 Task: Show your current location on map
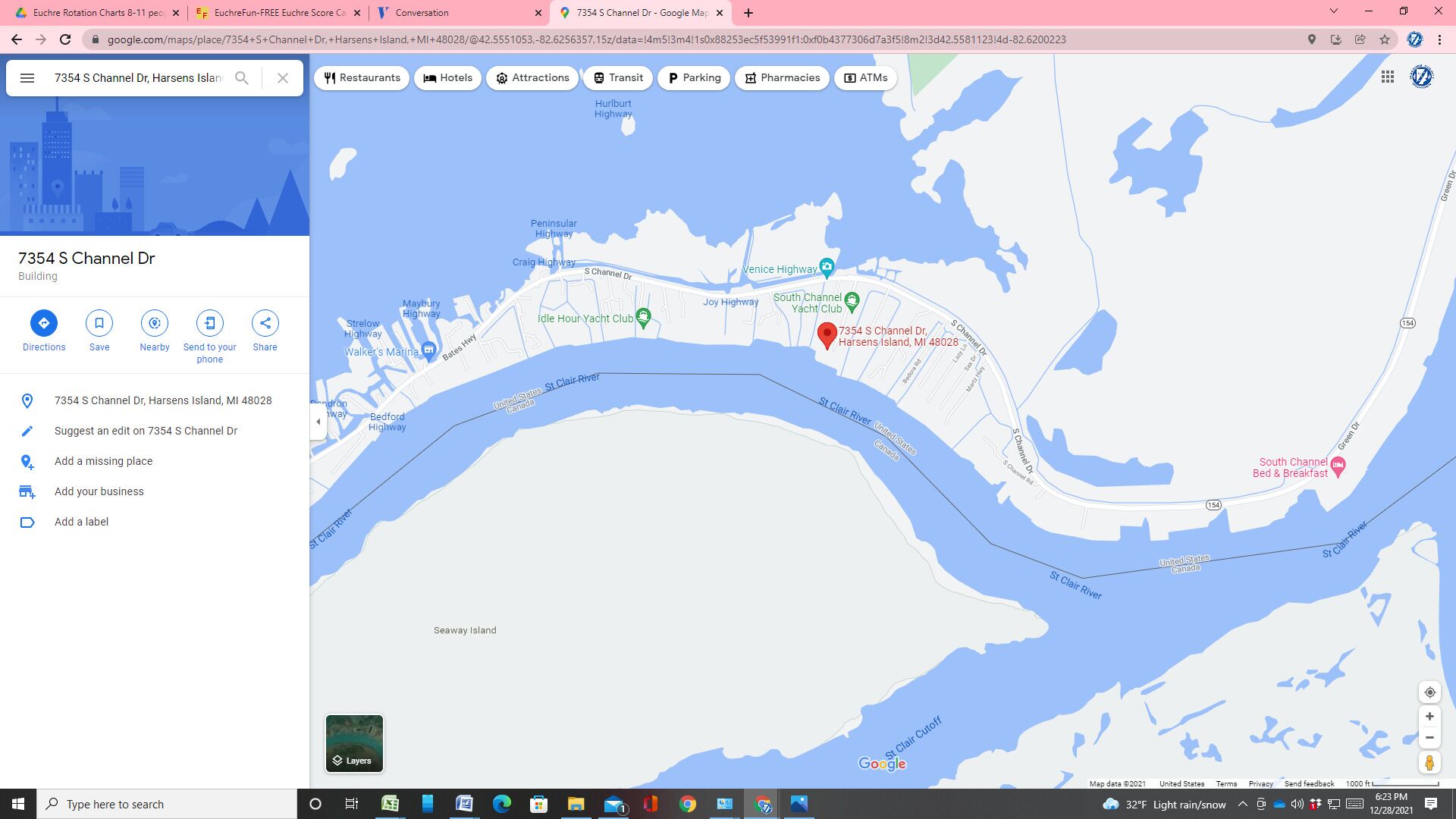point(1429,692)
